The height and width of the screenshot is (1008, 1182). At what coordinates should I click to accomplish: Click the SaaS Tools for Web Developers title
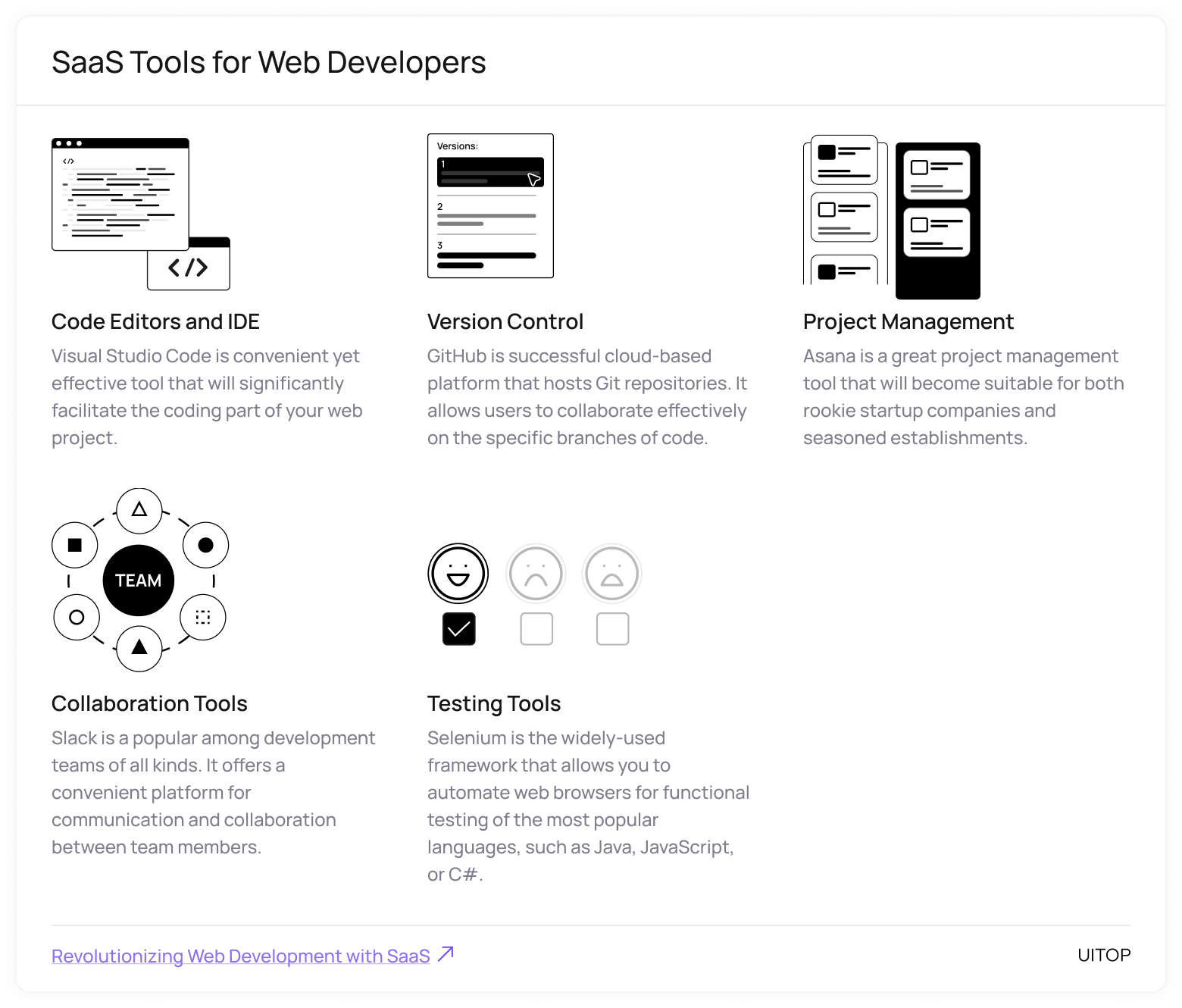[x=269, y=62]
